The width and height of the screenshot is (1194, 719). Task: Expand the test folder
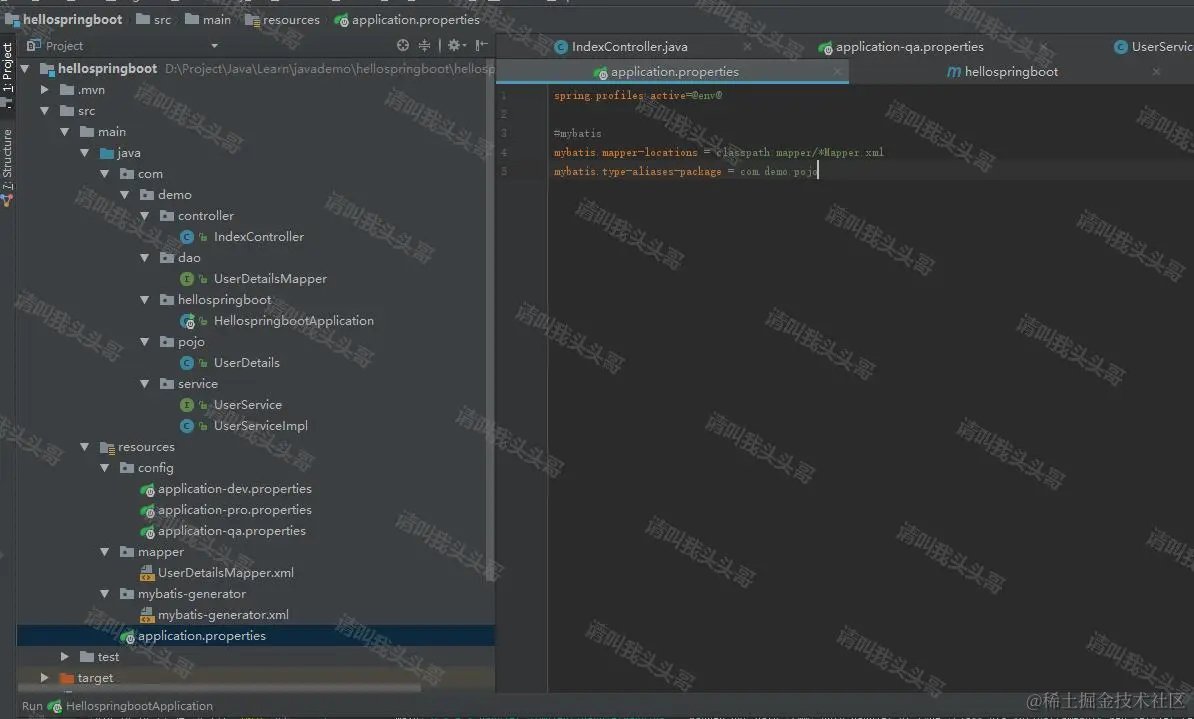pos(64,656)
